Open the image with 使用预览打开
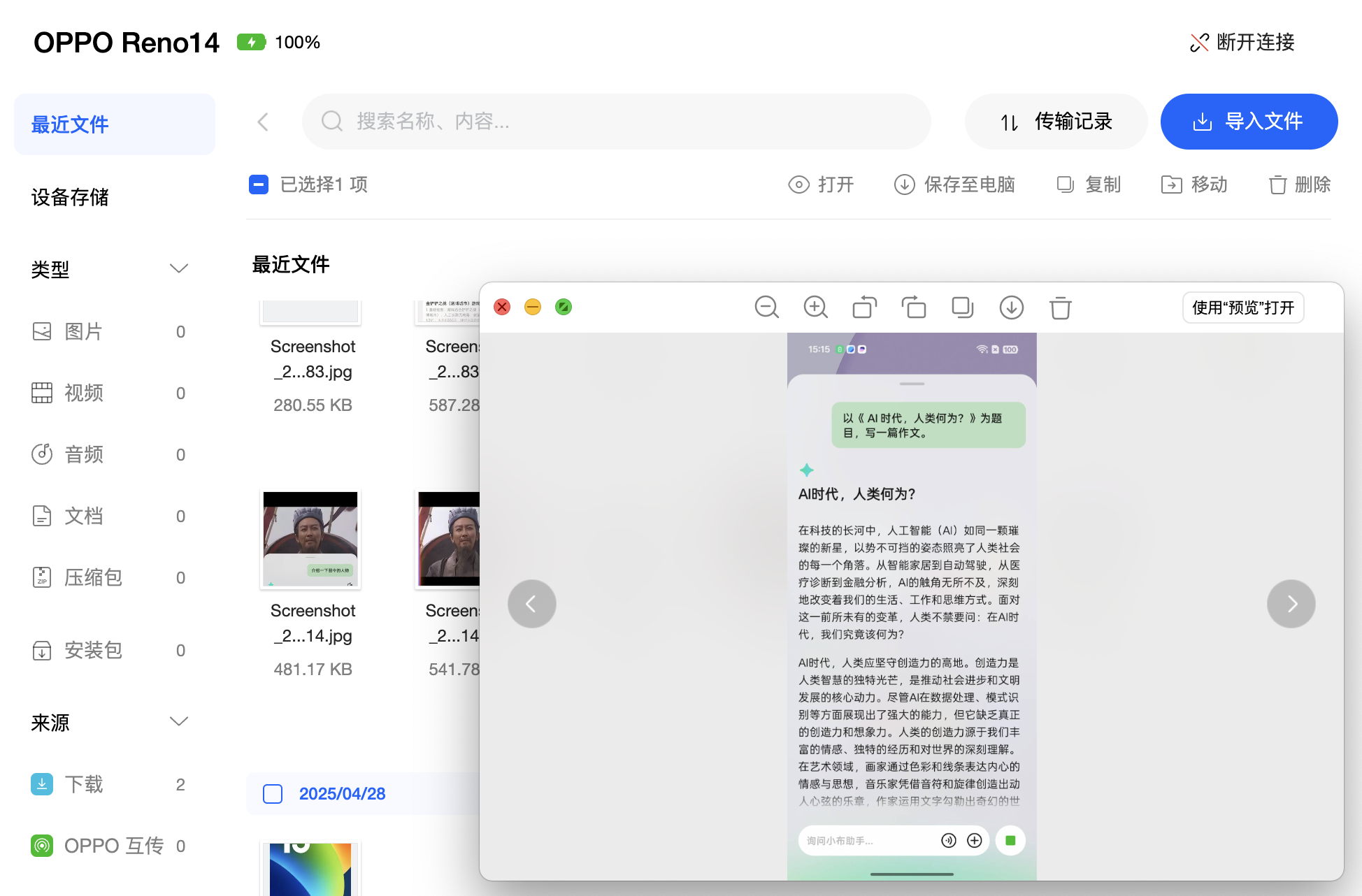The width and height of the screenshot is (1362, 896). (x=1242, y=308)
